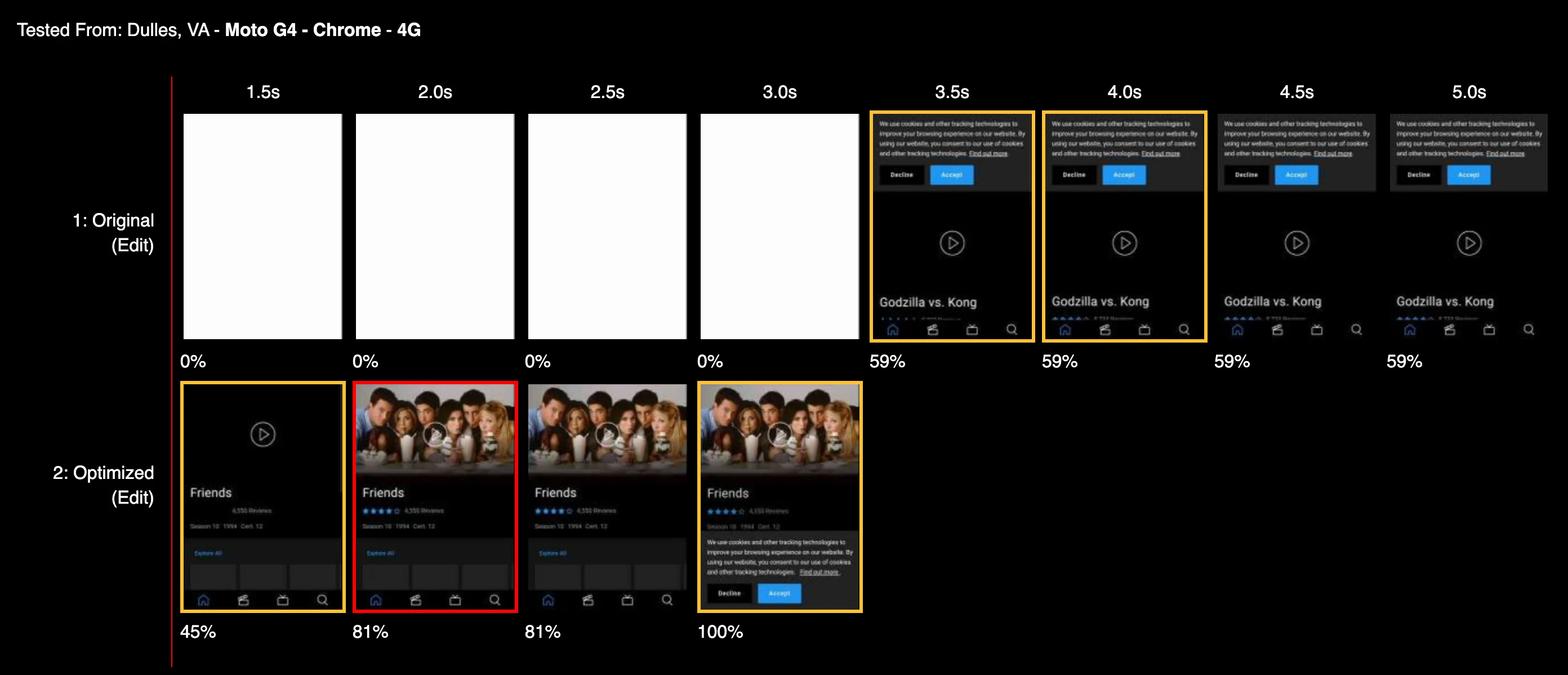Screen dimensions: 1568x675
Task: Click the play icon in the Original 3.5s frame
Action: tap(952, 243)
